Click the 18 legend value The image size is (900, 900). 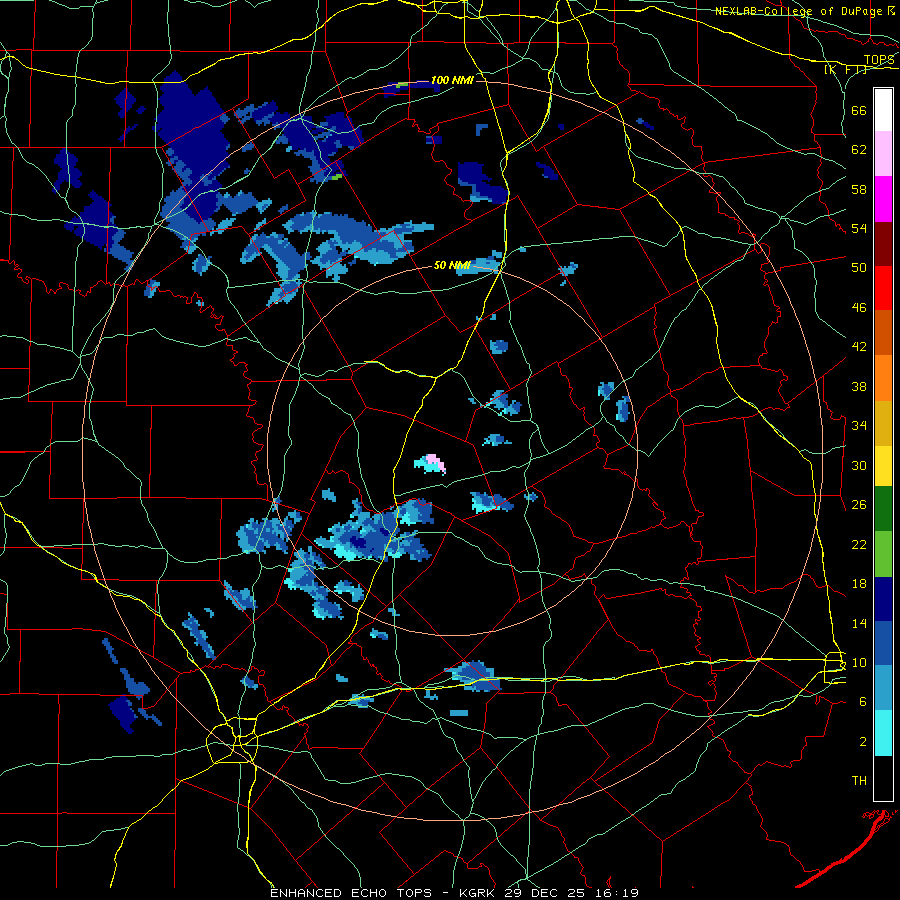[859, 584]
